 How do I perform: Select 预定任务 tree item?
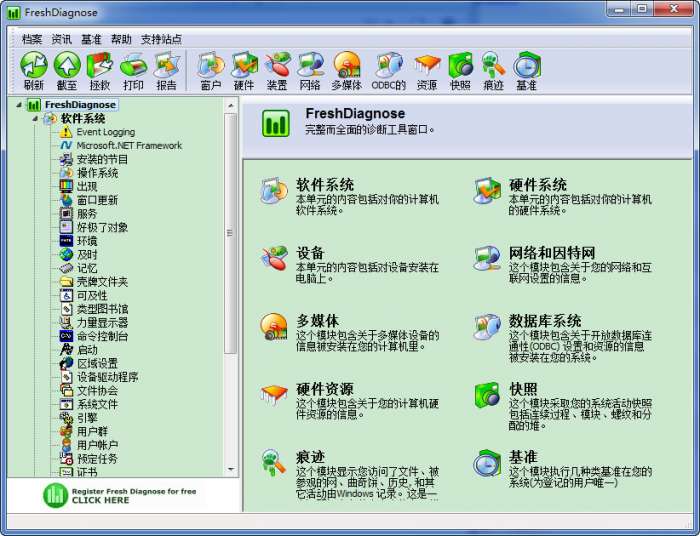tap(98, 459)
